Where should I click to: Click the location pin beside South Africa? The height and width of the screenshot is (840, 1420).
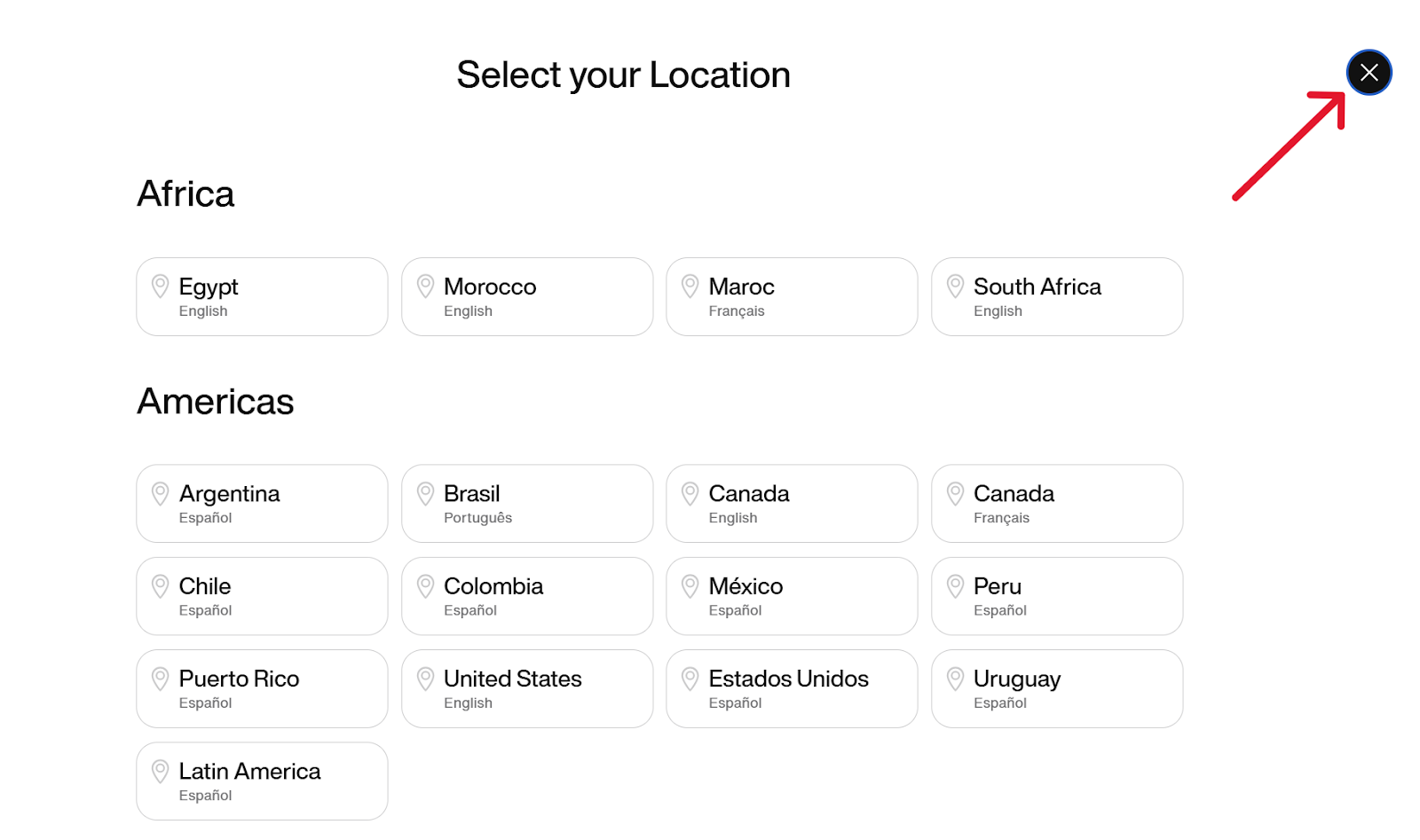(x=956, y=286)
